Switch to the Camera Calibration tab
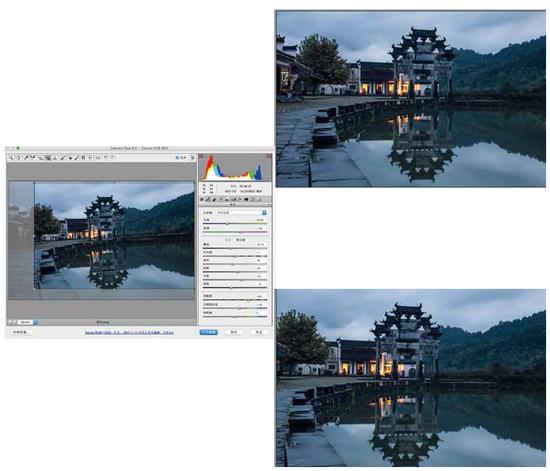550x471 pixels. click(246, 199)
